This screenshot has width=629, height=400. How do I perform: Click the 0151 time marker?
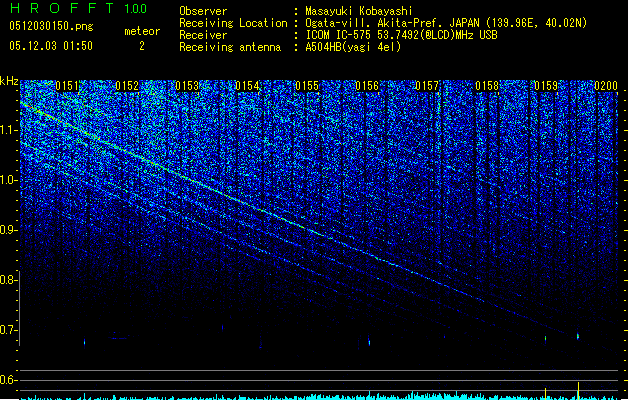tap(67, 86)
